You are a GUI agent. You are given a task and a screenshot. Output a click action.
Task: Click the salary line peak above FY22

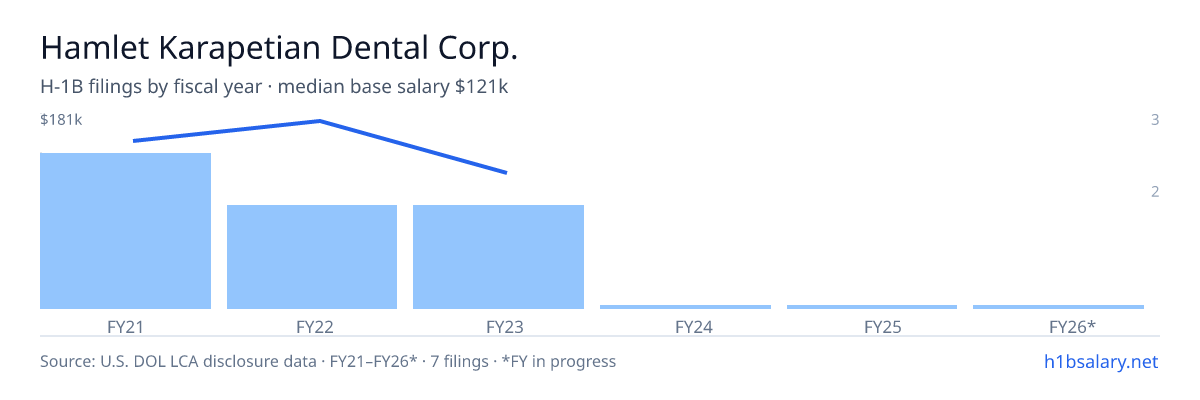(320, 121)
